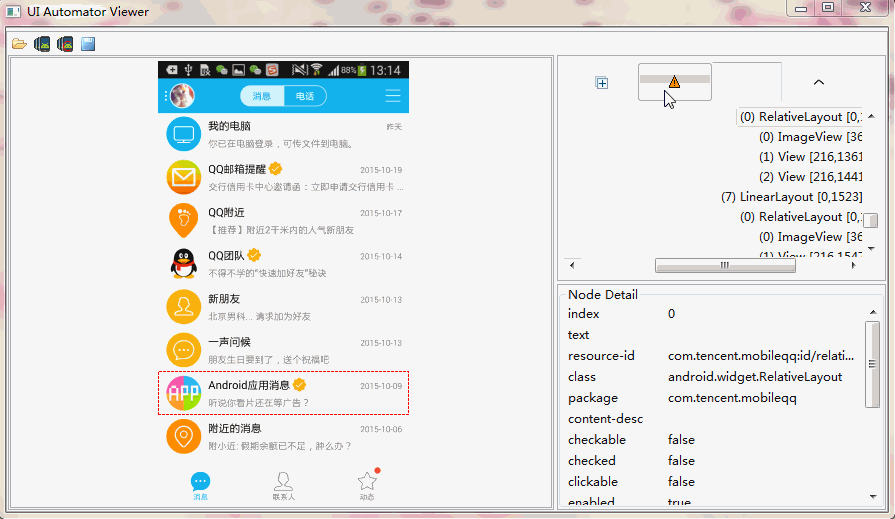The image size is (895, 519).
Task: Click the clickable row's false value
Action: coord(681,482)
